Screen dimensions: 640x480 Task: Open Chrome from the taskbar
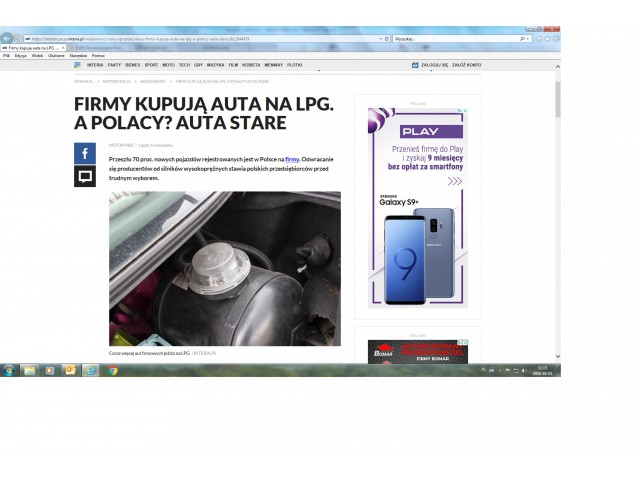[x=112, y=370]
